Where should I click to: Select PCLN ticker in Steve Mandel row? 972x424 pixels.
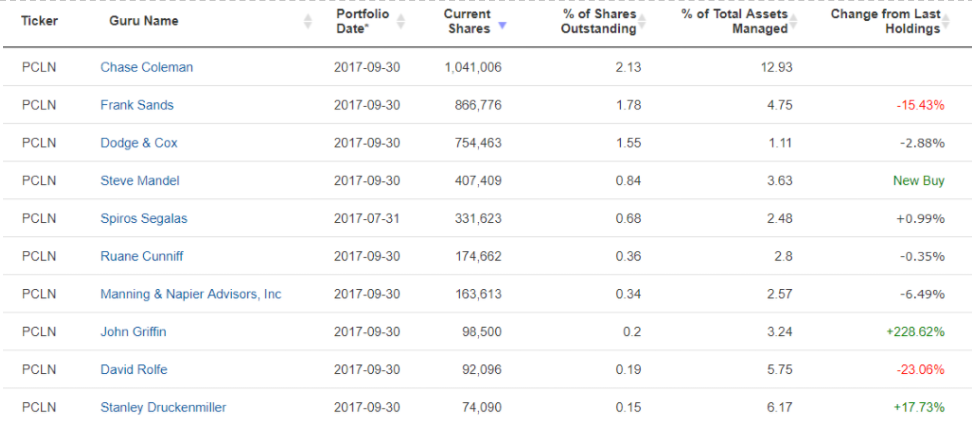pos(39,180)
